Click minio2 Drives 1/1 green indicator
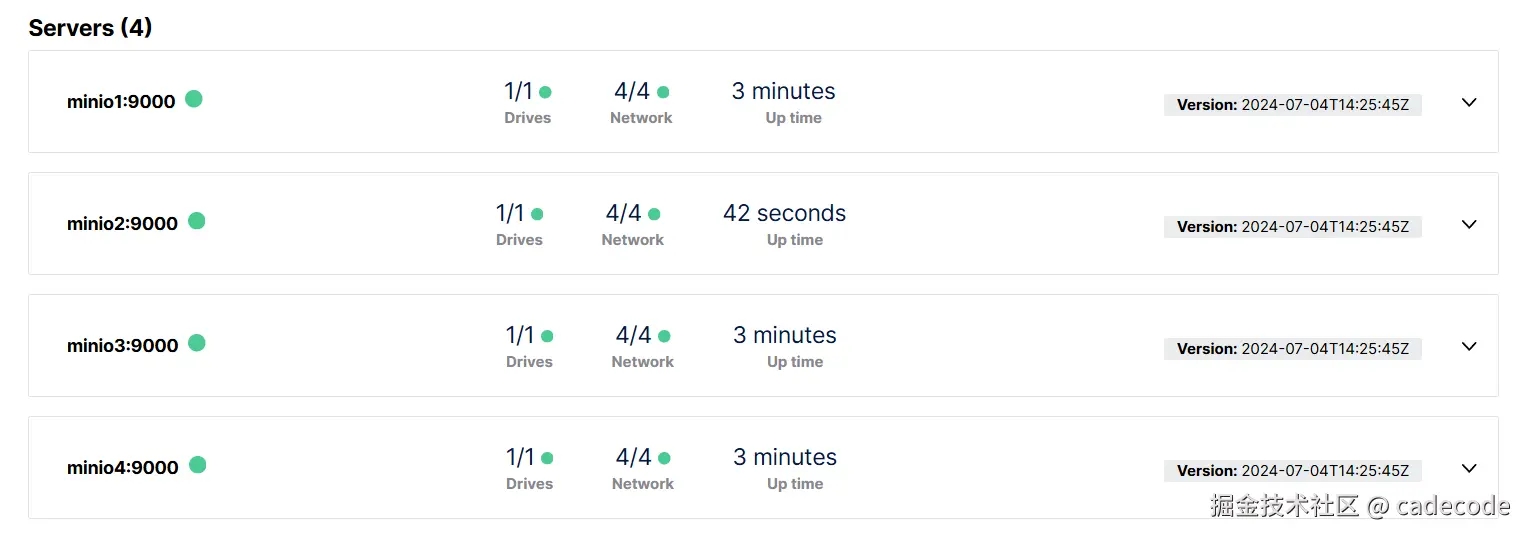 pyautogui.click(x=537, y=214)
